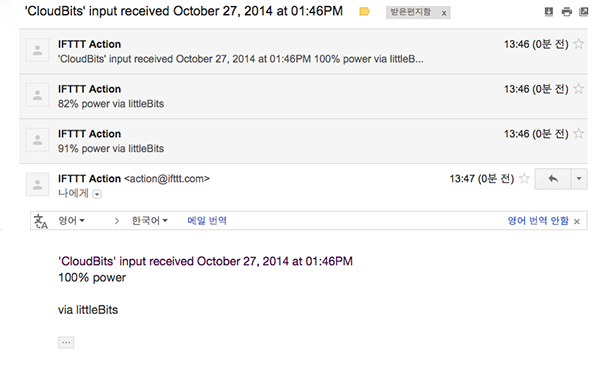This screenshot has height=380, width=600.
Task: Show trimmed content with ellipsis button
Action: pyautogui.click(x=66, y=342)
